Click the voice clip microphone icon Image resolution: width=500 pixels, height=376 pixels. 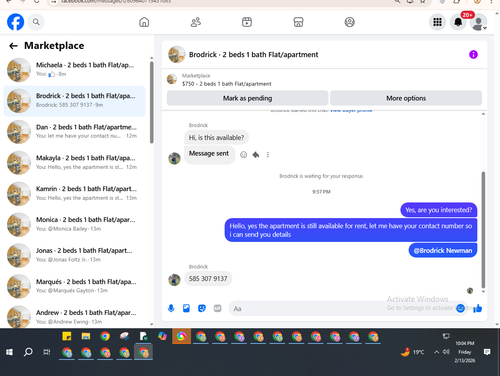(x=171, y=308)
